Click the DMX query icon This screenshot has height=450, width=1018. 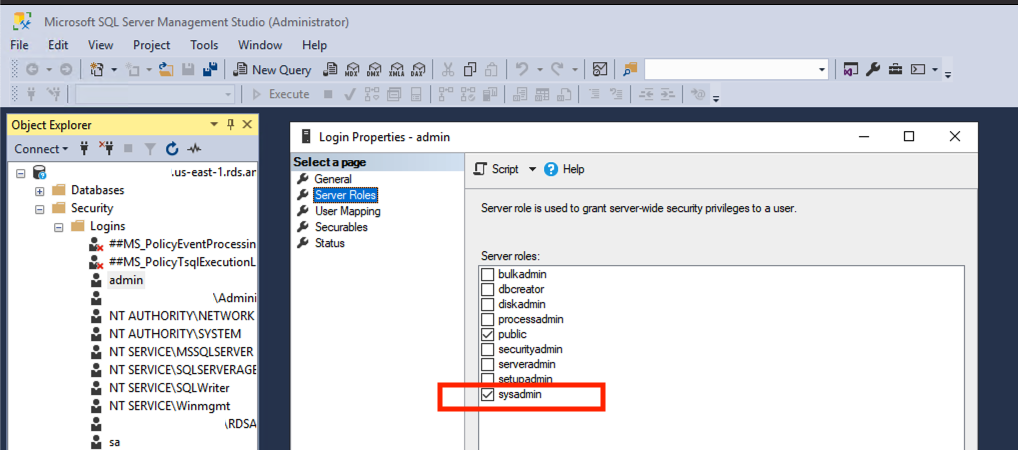tap(375, 69)
